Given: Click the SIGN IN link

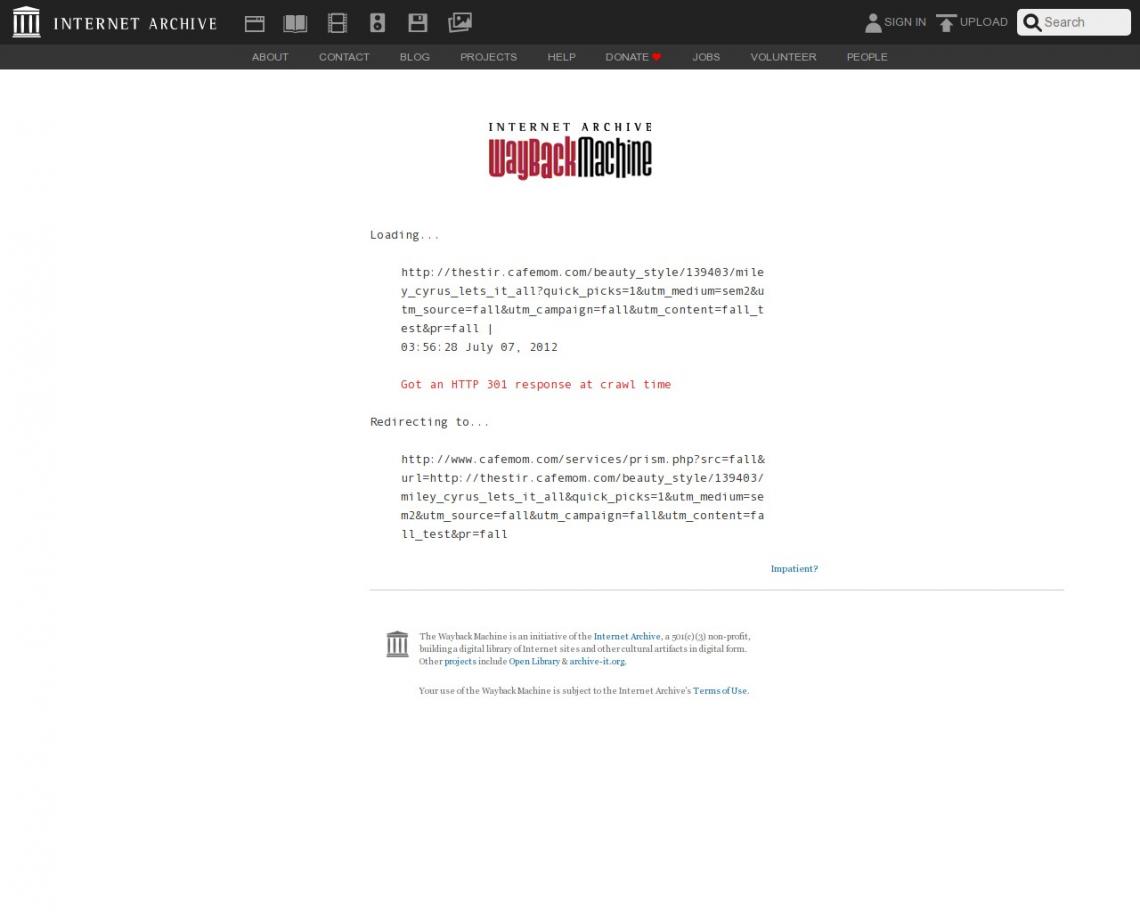Looking at the screenshot, I should (x=905, y=22).
